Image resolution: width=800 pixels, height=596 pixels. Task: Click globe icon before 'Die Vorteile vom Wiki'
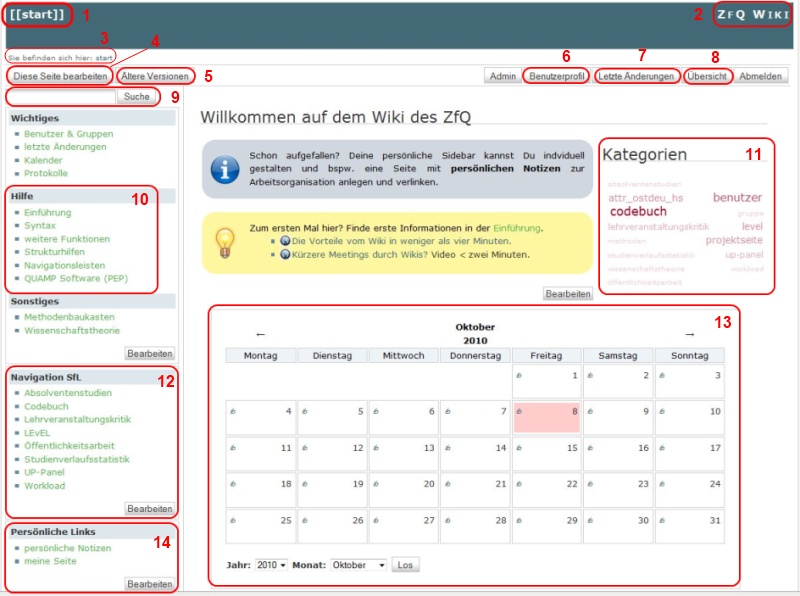point(285,241)
